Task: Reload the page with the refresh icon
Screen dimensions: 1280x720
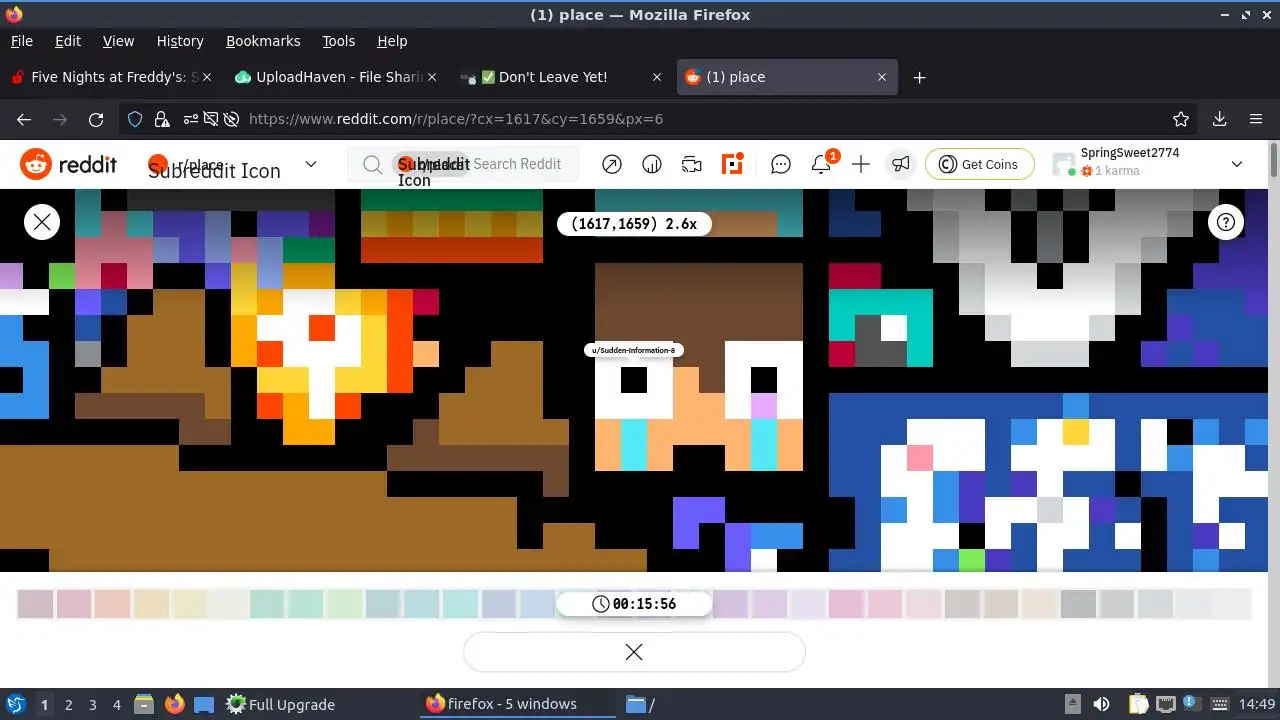Action: coord(96,119)
